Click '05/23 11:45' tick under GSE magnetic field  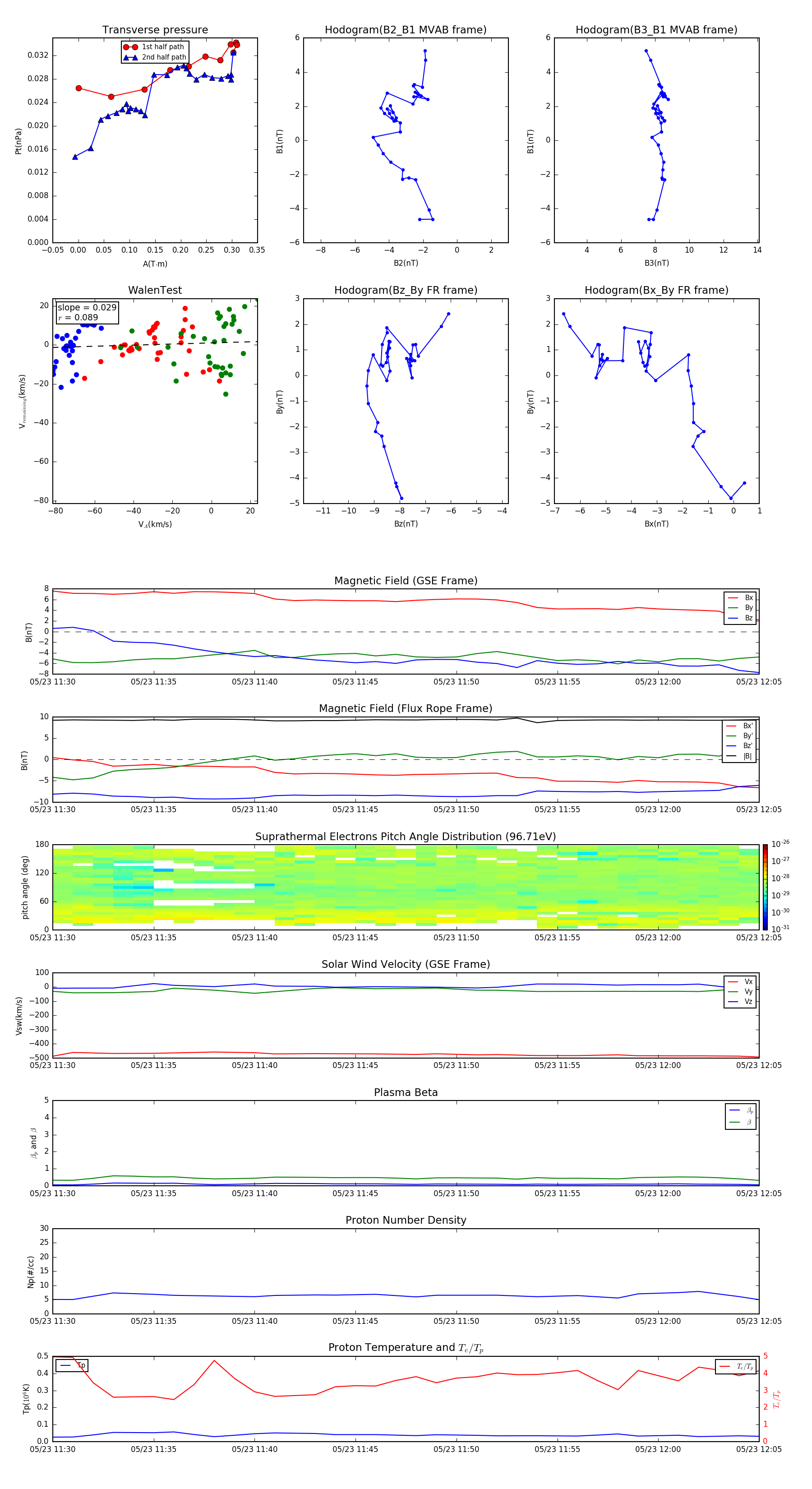(x=355, y=682)
